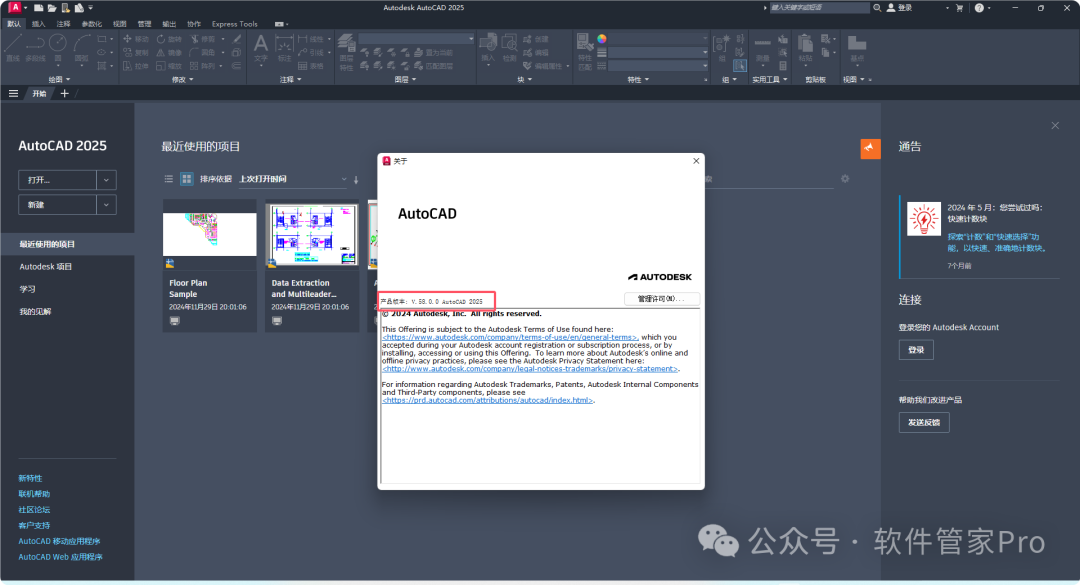This screenshot has height=585, width=1080.
Task: Open the 视图 ribbon tab
Action: pyautogui.click(x=119, y=23)
